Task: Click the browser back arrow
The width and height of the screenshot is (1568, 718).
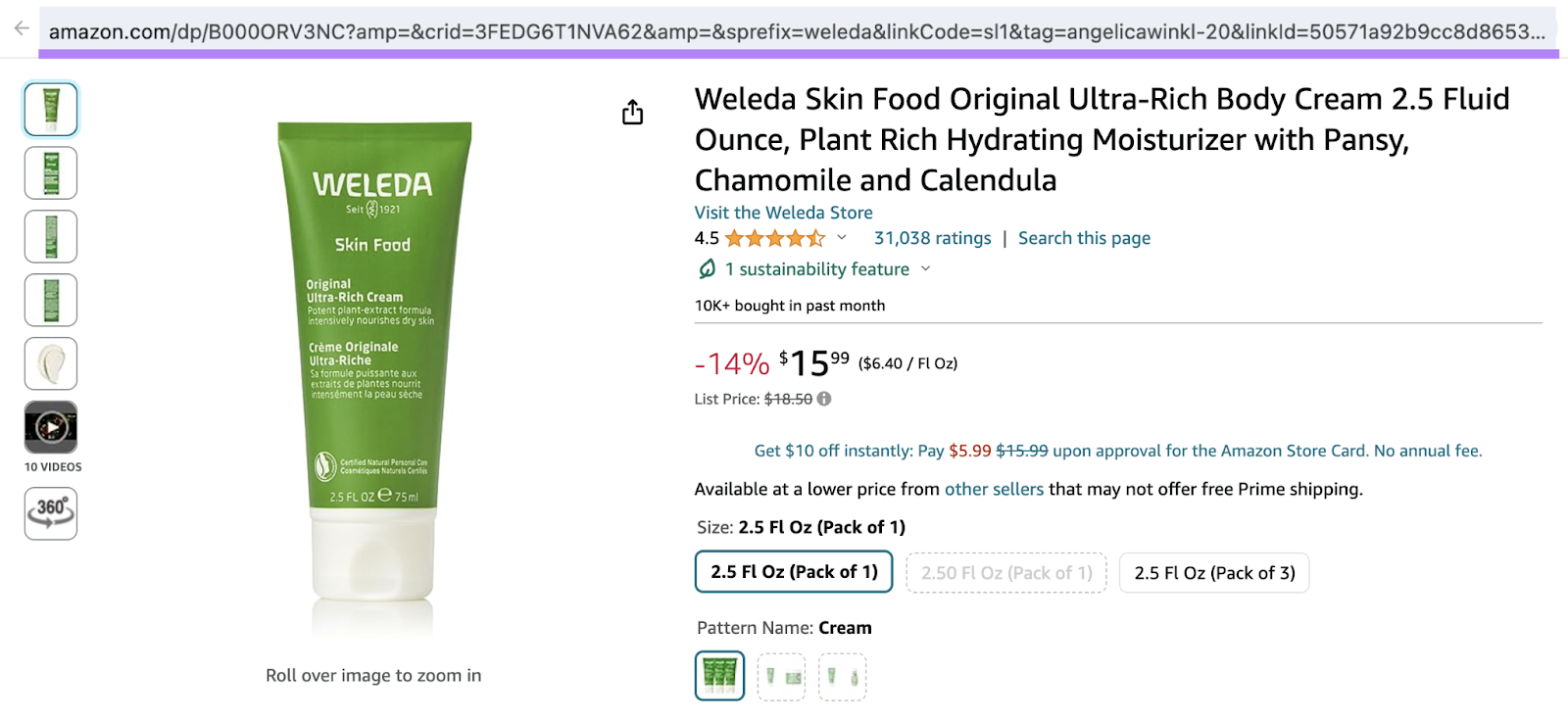Action: point(20,30)
